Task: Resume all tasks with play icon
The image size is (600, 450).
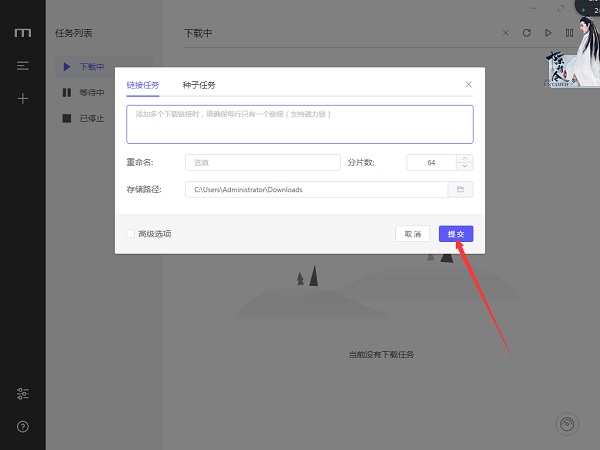Action: pos(548,33)
